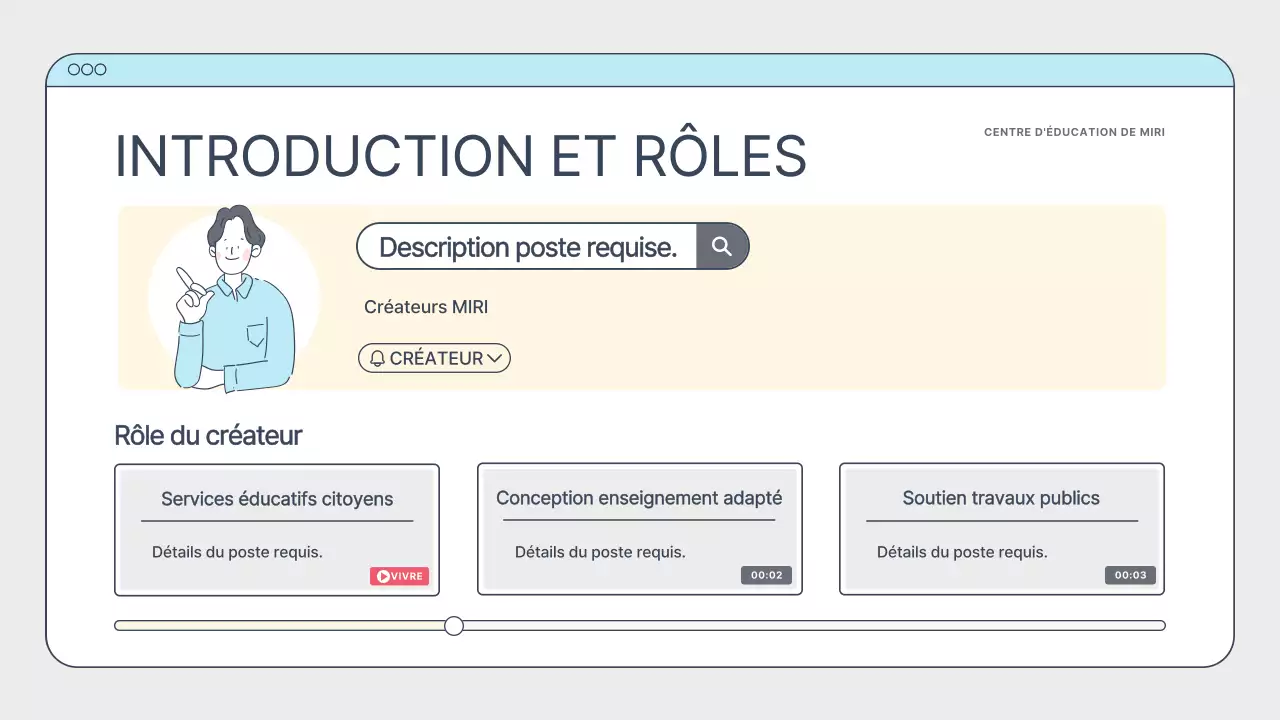
Task: Select the Soutien travaux publics card
Action: (x=1001, y=529)
